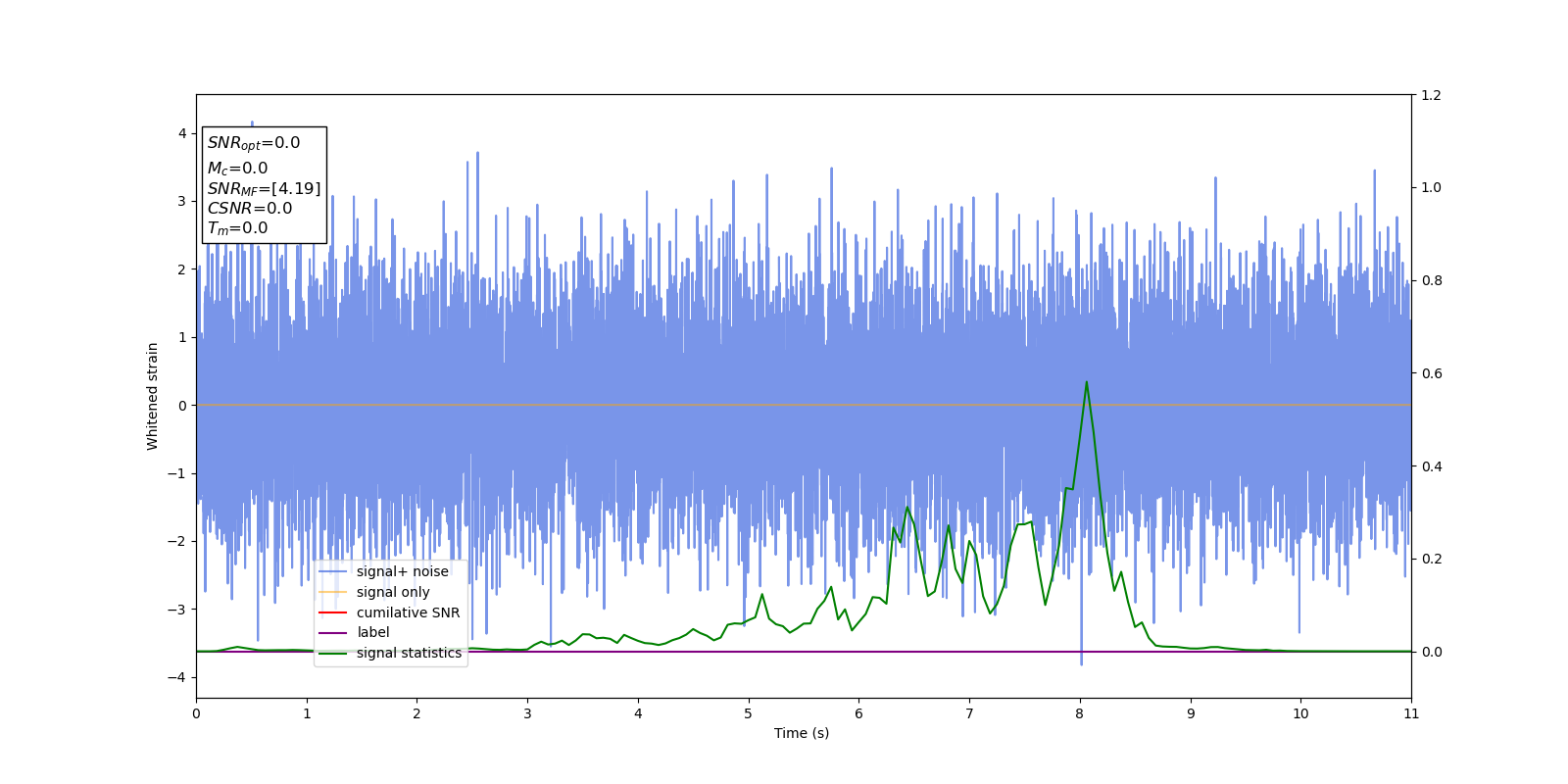Click the 'signal statistics' legend entry

409,653
